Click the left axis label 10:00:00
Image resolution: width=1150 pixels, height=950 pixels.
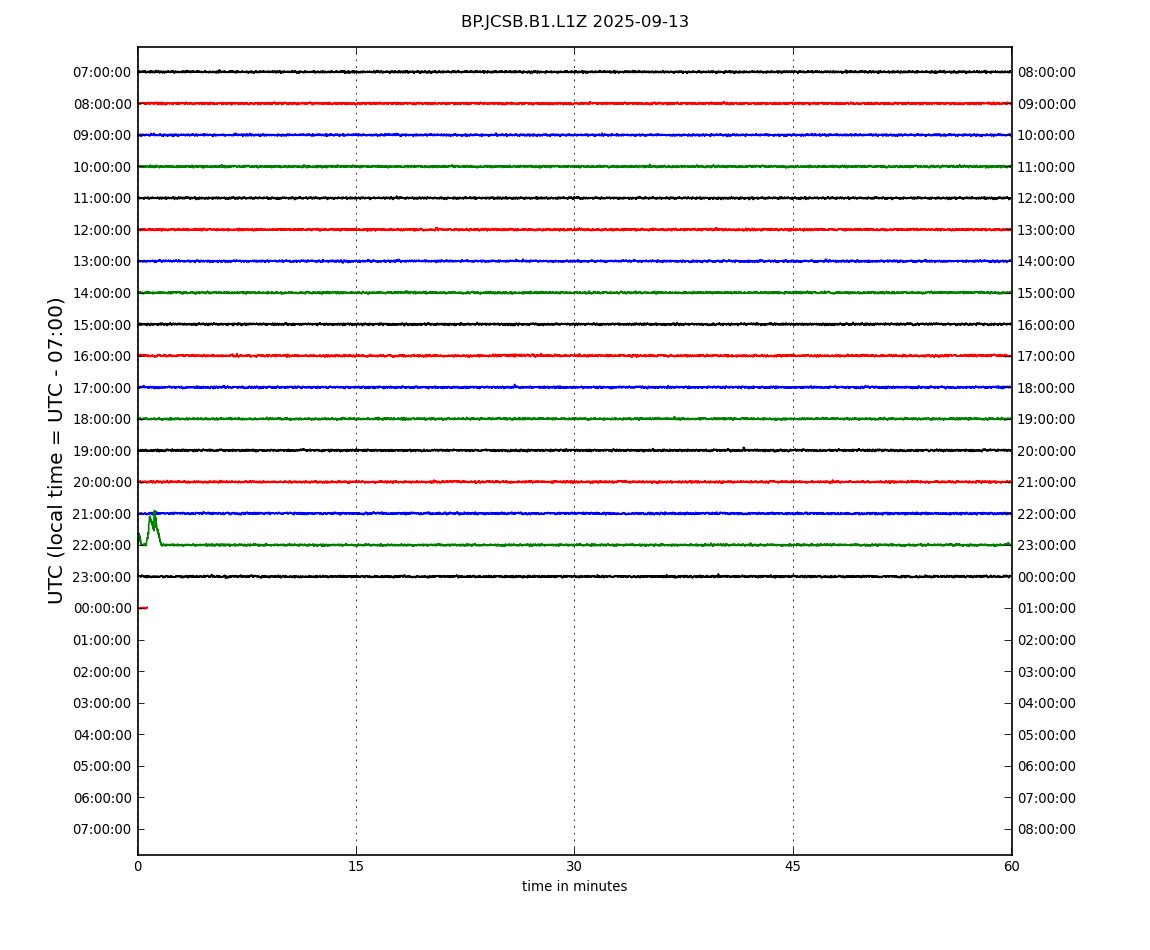(102, 167)
